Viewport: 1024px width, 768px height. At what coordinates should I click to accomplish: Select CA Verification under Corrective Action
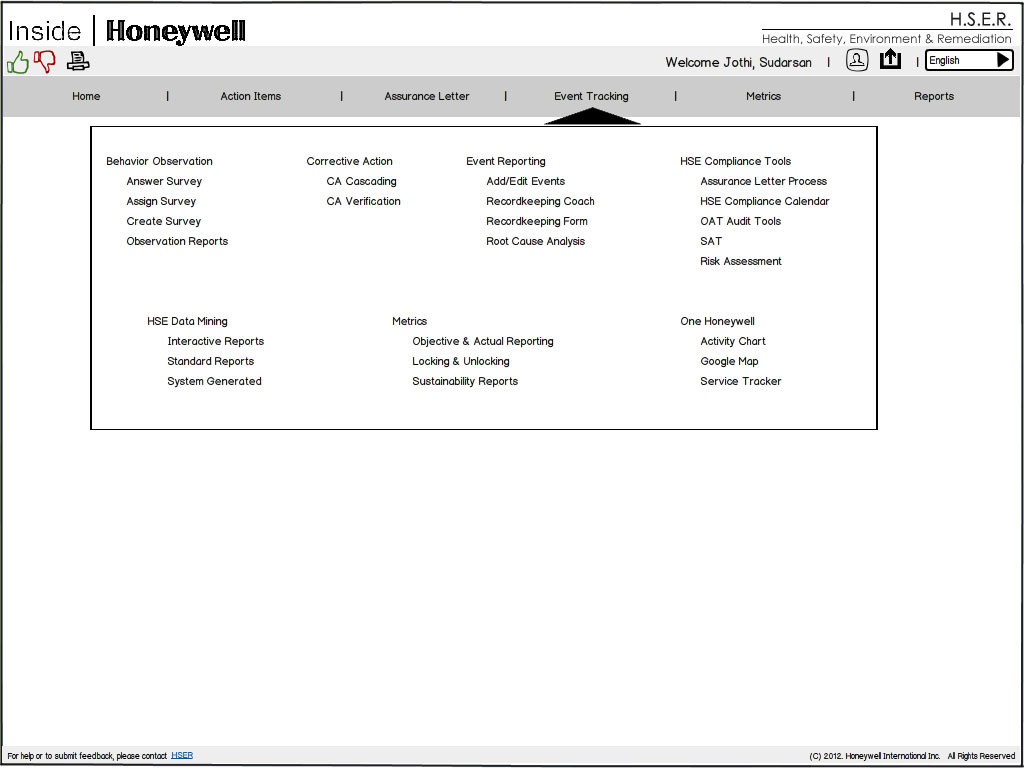pyautogui.click(x=363, y=201)
